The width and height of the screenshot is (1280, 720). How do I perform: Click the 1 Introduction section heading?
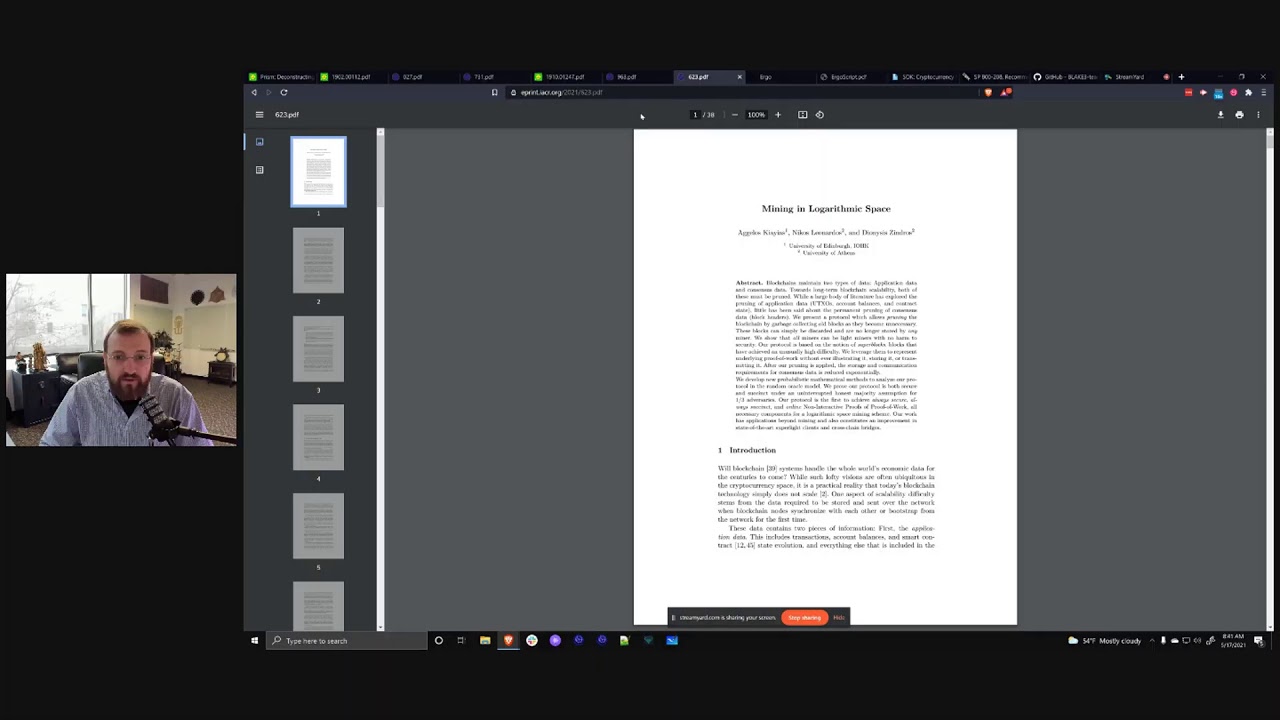(x=747, y=450)
